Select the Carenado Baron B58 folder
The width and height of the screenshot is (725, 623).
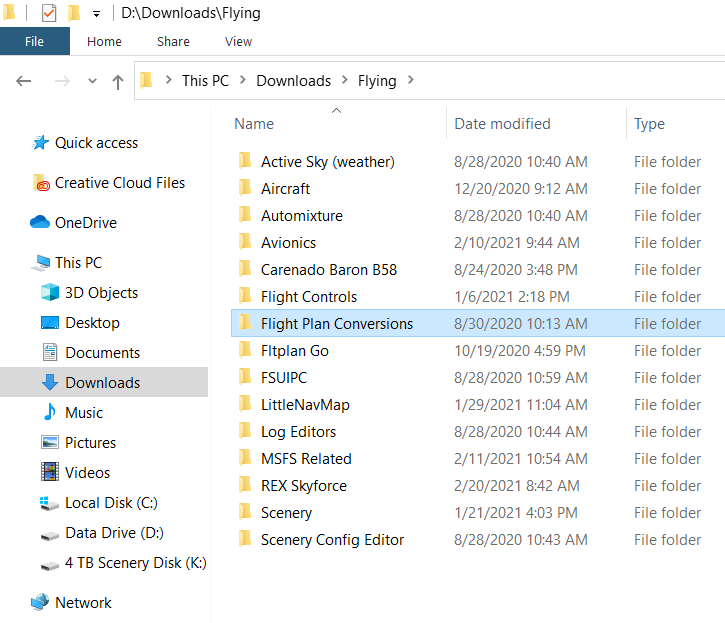point(478,269)
